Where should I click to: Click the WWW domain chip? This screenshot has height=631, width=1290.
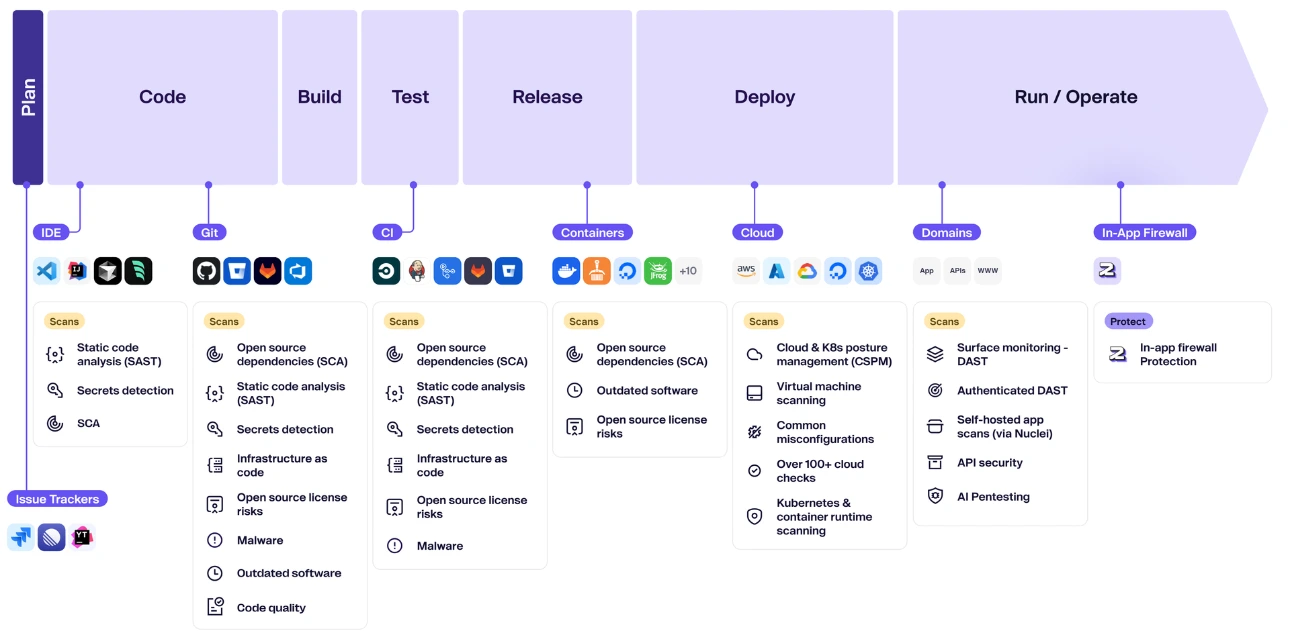click(x=987, y=271)
